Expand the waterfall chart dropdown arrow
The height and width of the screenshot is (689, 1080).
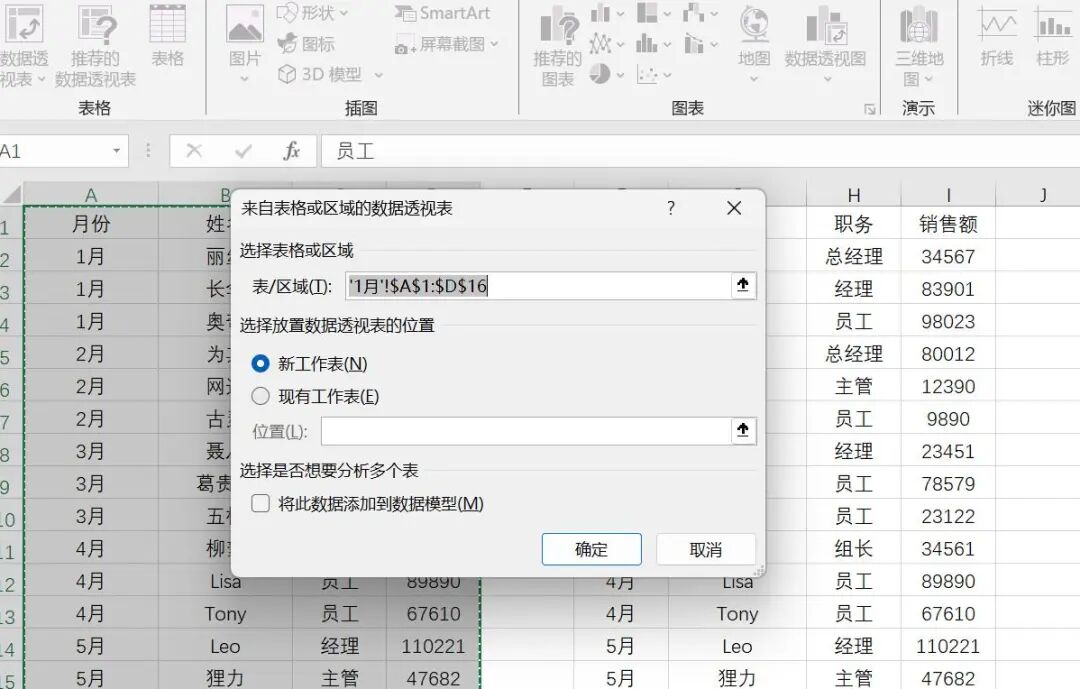tap(714, 13)
